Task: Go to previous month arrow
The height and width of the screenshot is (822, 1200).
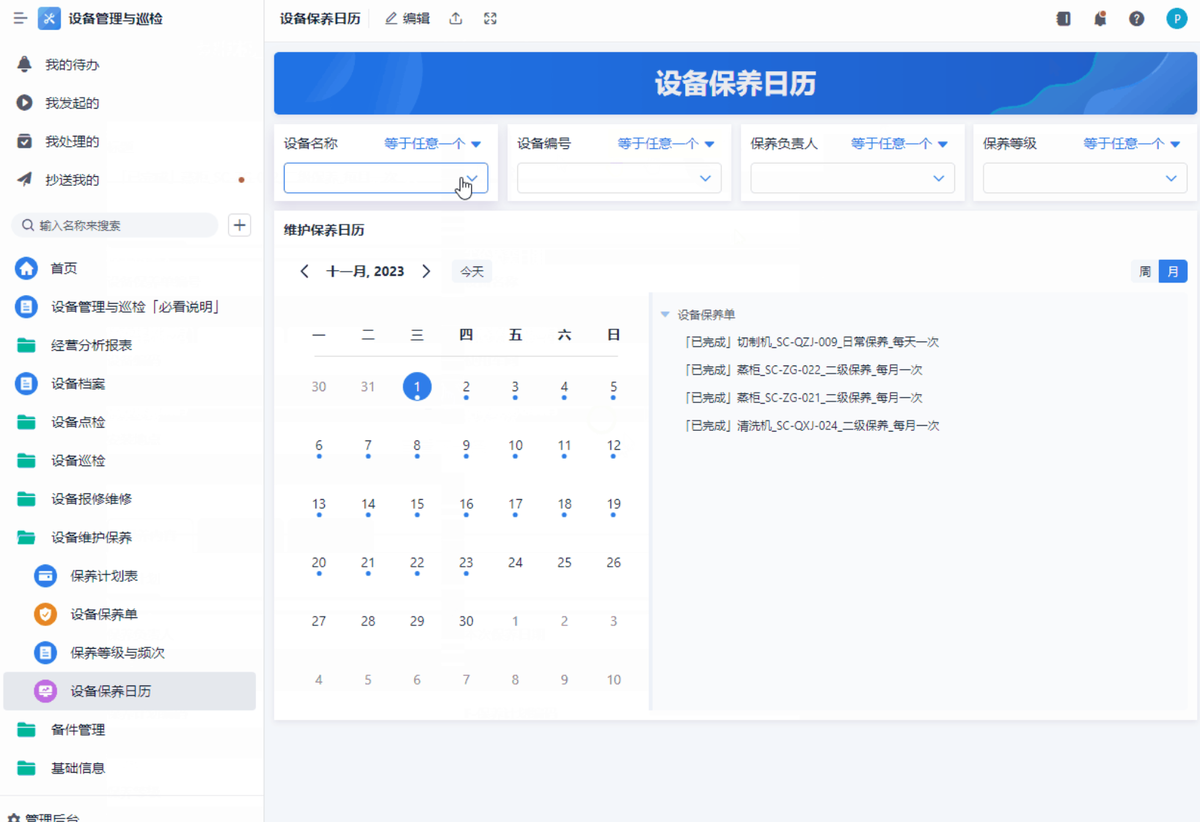Action: tap(305, 271)
